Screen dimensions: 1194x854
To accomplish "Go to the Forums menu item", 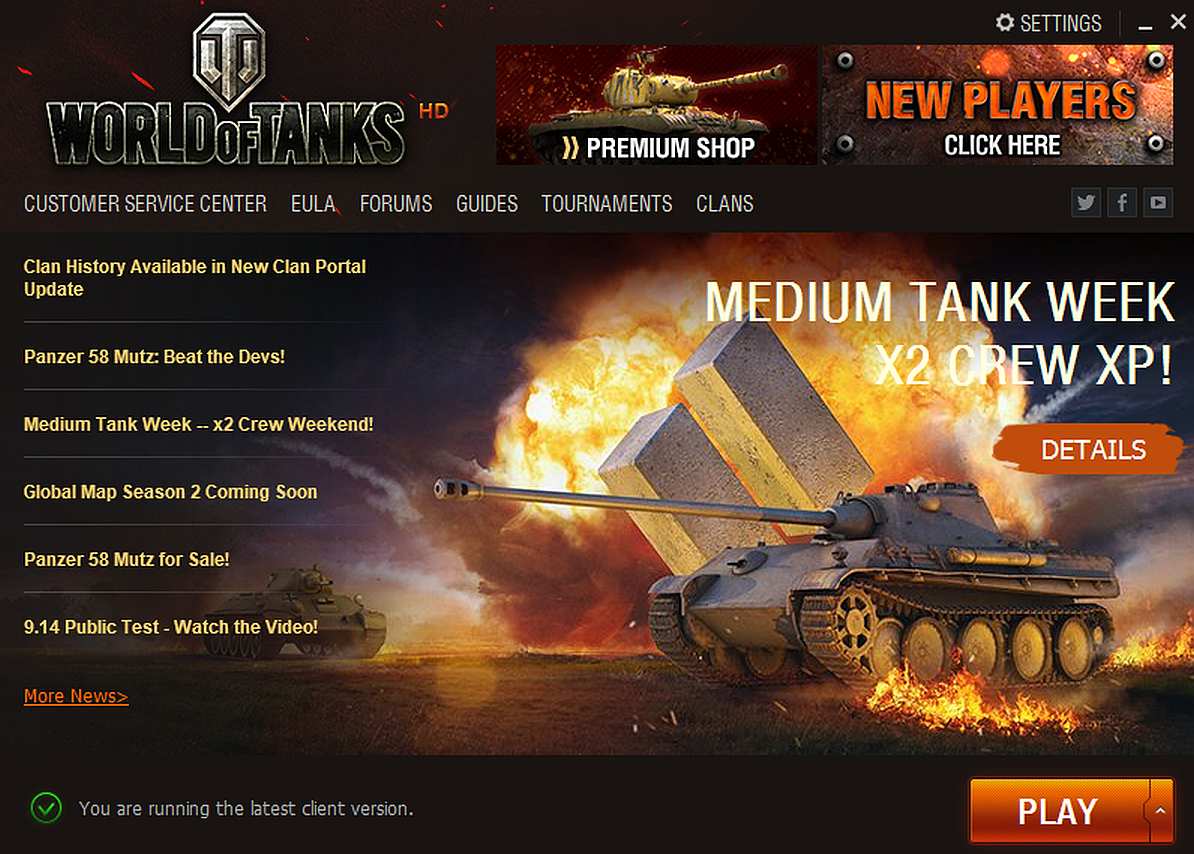I will pos(396,204).
